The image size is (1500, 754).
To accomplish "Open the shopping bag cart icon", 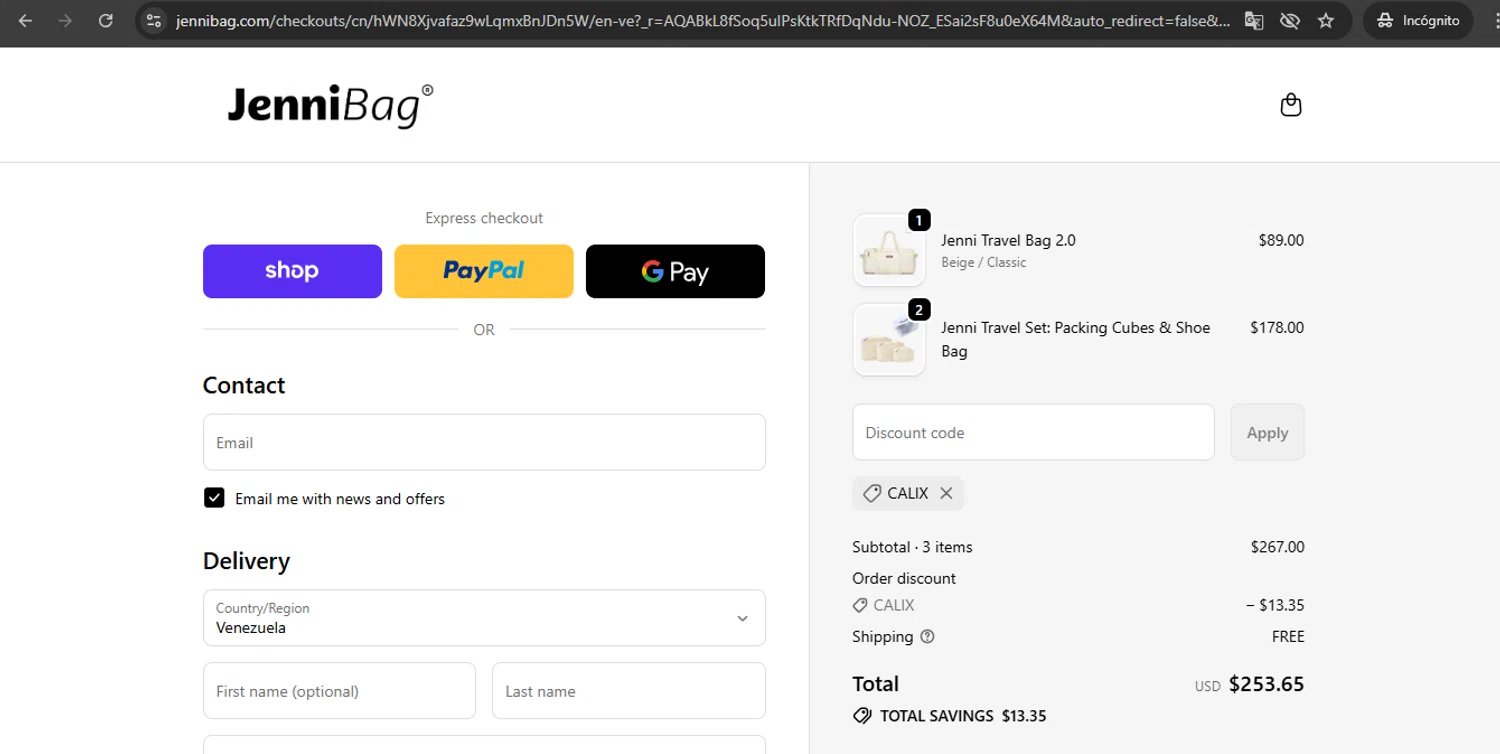I will [x=1291, y=105].
